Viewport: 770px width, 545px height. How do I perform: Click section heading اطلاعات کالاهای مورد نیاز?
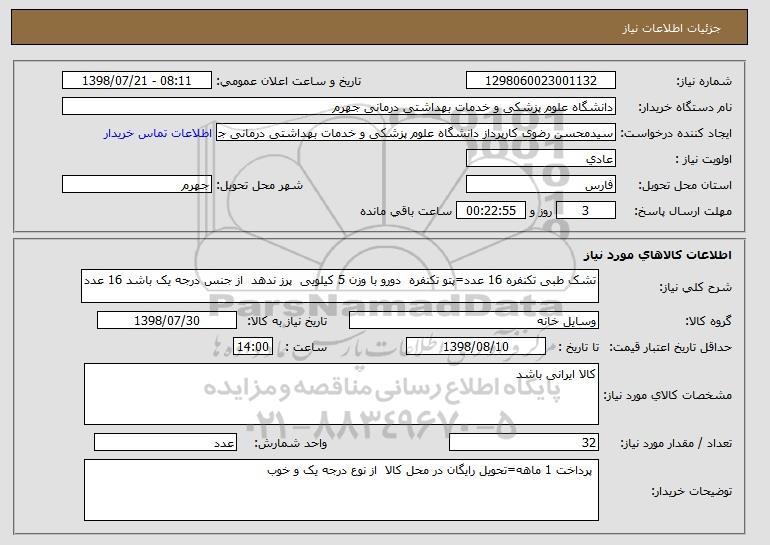point(658,255)
